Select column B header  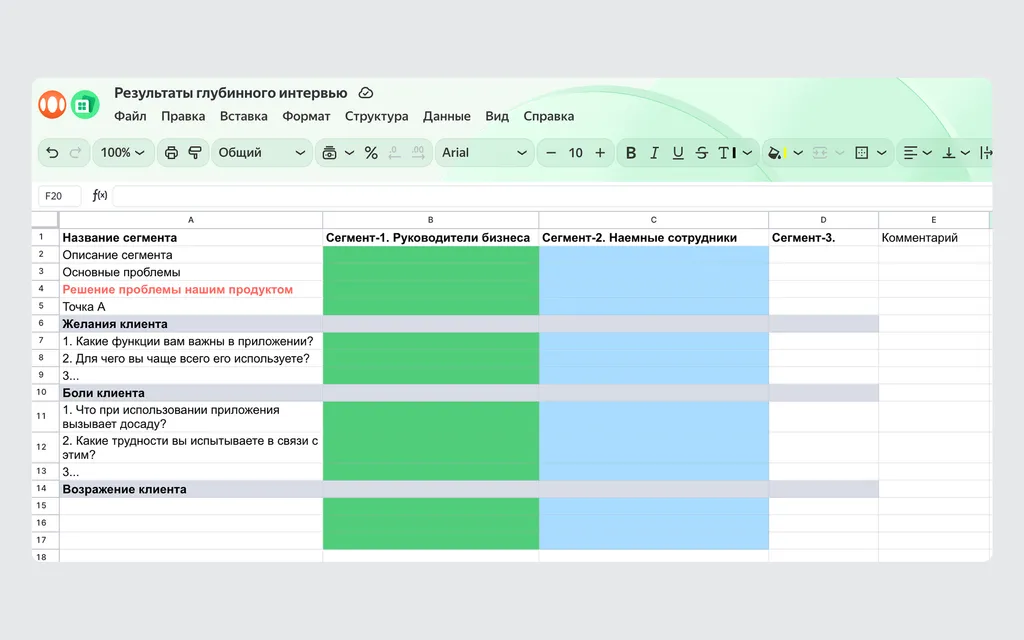pos(430,220)
